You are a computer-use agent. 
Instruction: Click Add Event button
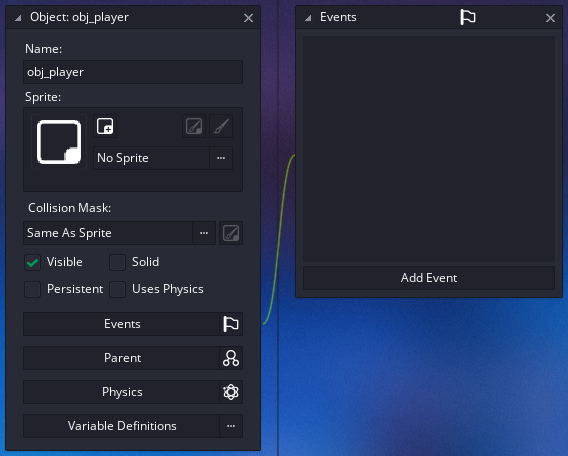click(429, 278)
